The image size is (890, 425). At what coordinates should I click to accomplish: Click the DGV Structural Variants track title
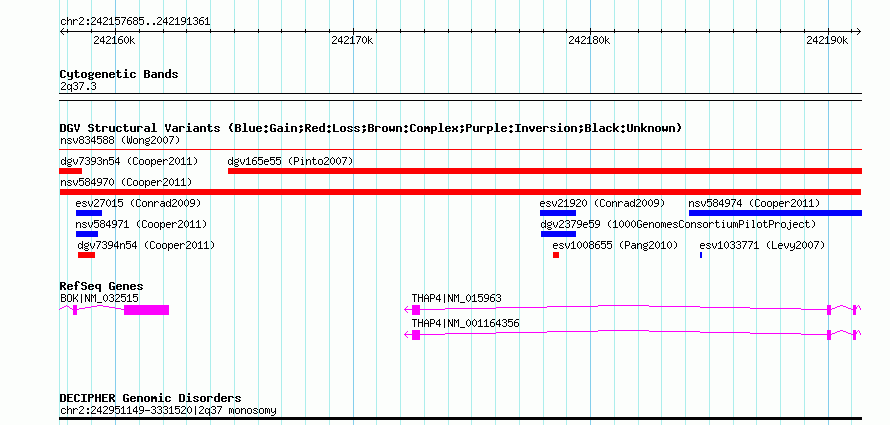click(370, 128)
